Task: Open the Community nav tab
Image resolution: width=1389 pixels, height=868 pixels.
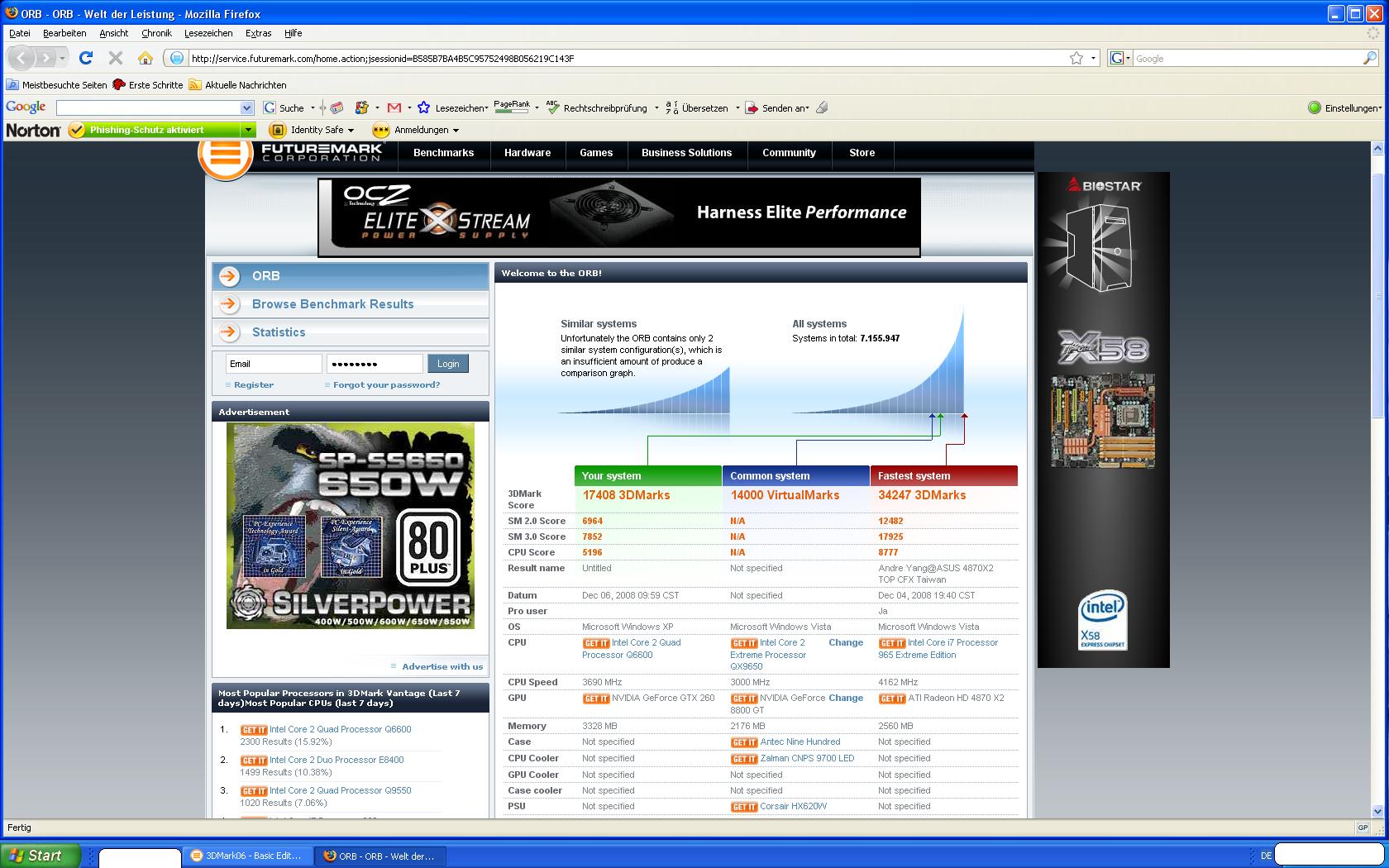Action: click(789, 153)
